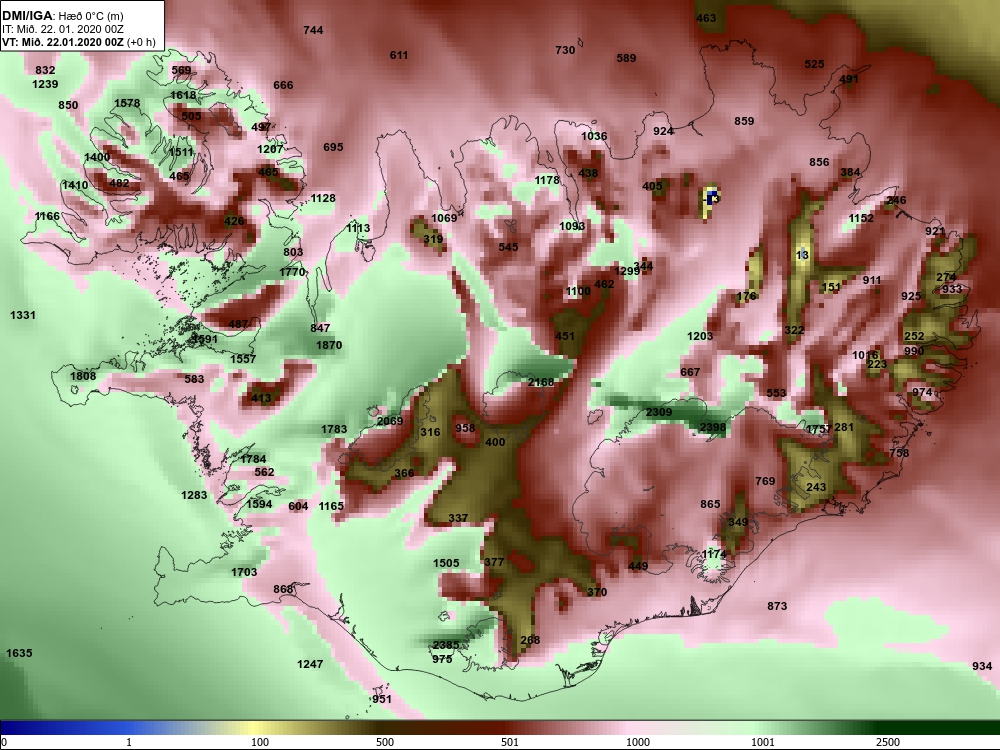1000x750 pixels.
Task: Select the 2398 map value
Action: point(712,427)
